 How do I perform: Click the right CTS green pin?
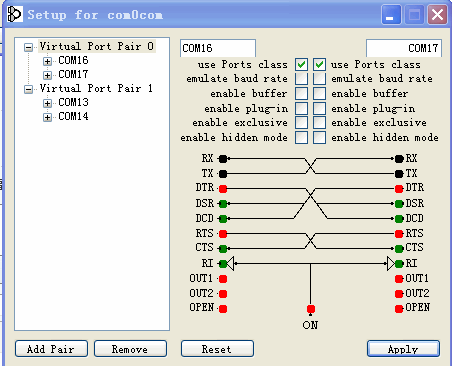399,248
